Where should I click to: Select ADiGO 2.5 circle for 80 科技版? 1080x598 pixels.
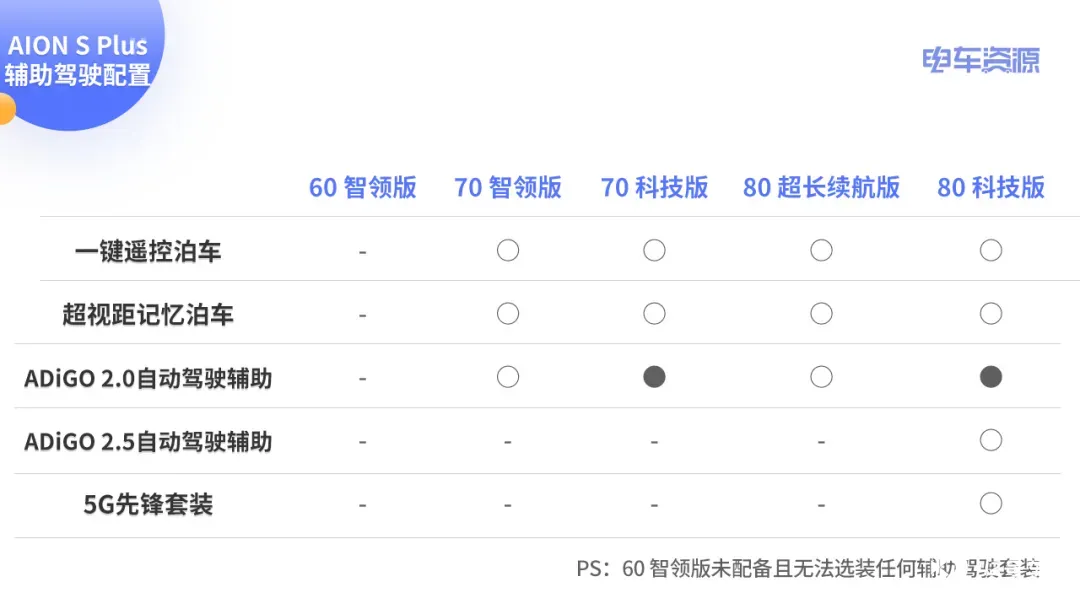click(990, 440)
